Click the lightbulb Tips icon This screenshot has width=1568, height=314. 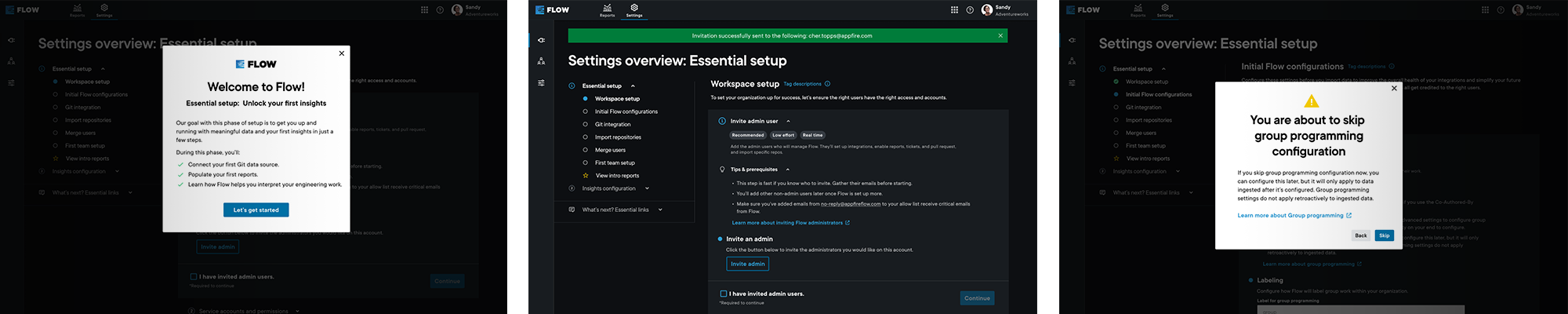[722, 170]
